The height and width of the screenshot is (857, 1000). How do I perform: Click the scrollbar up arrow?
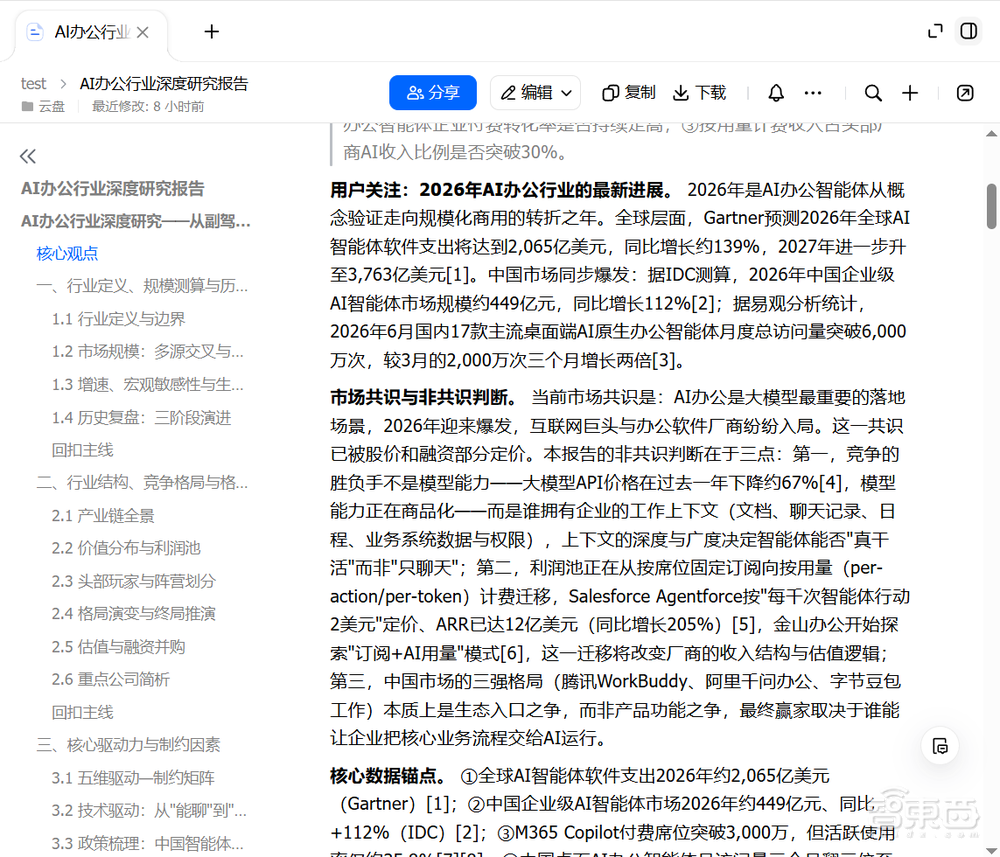click(x=991, y=134)
